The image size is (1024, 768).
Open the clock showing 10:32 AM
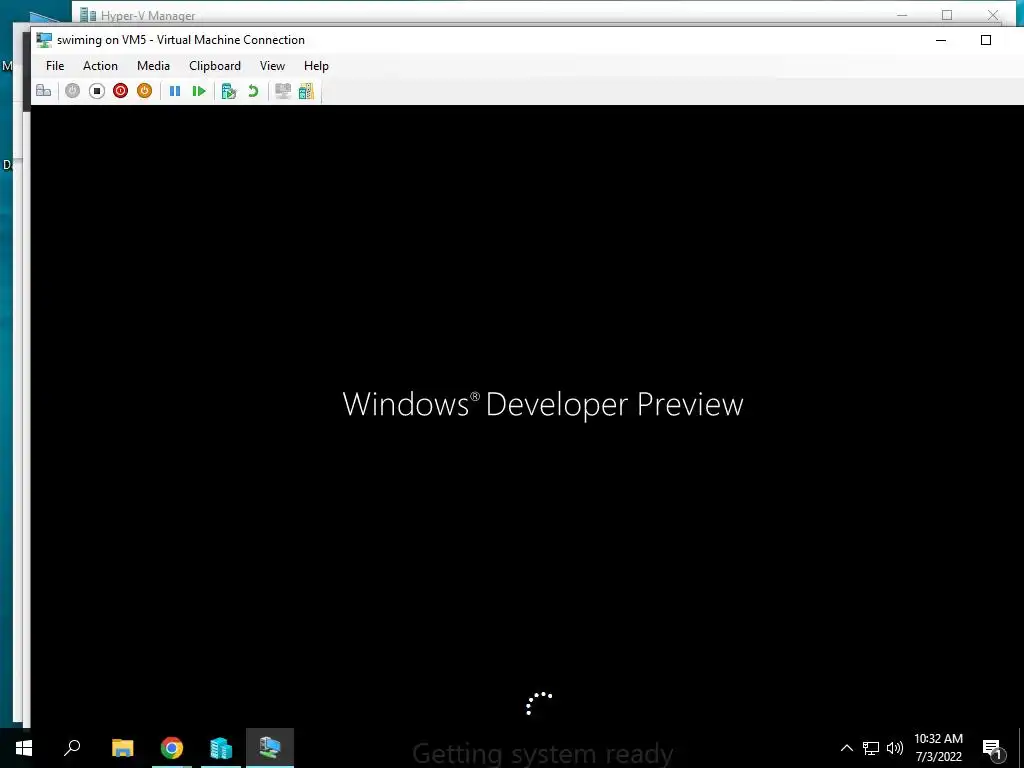coord(938,748)
